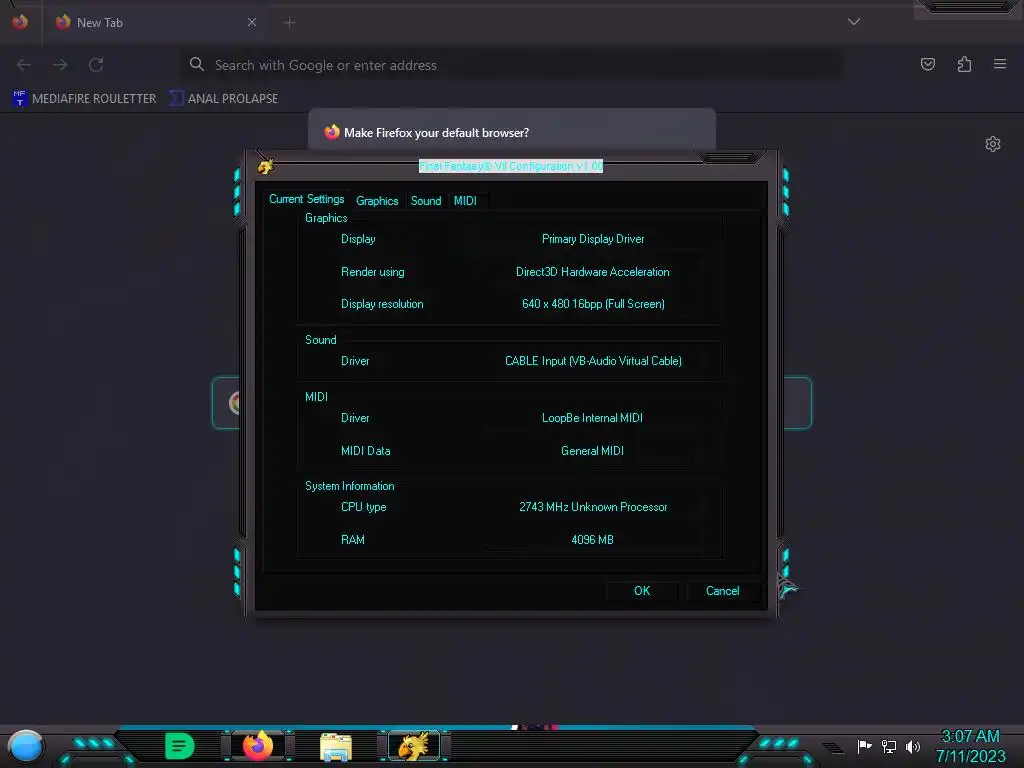
Task: Click the Firefox View icon at top-left
Action: (x=20, y=22)
